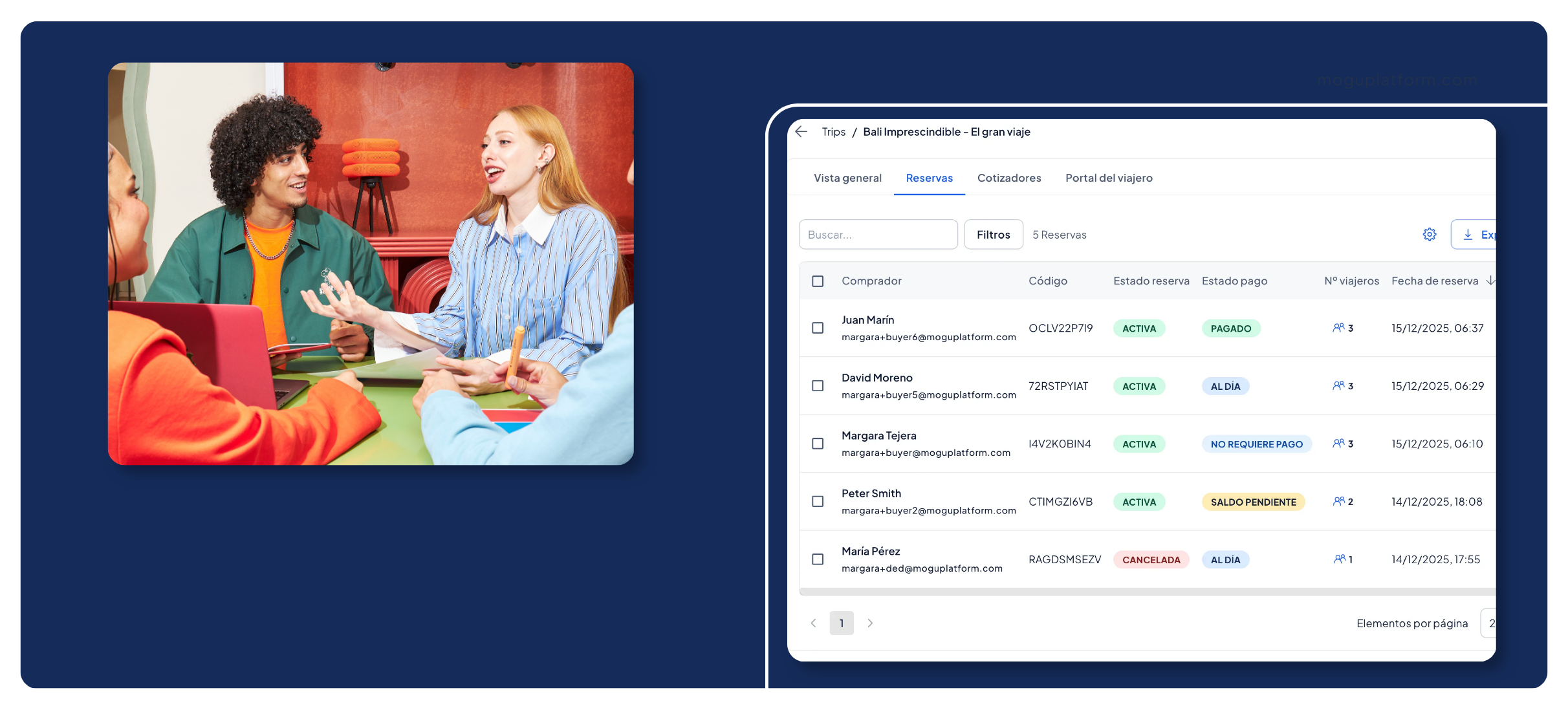Select the María Pérez reservation checkbox
1568x710 pixels.
818,559
